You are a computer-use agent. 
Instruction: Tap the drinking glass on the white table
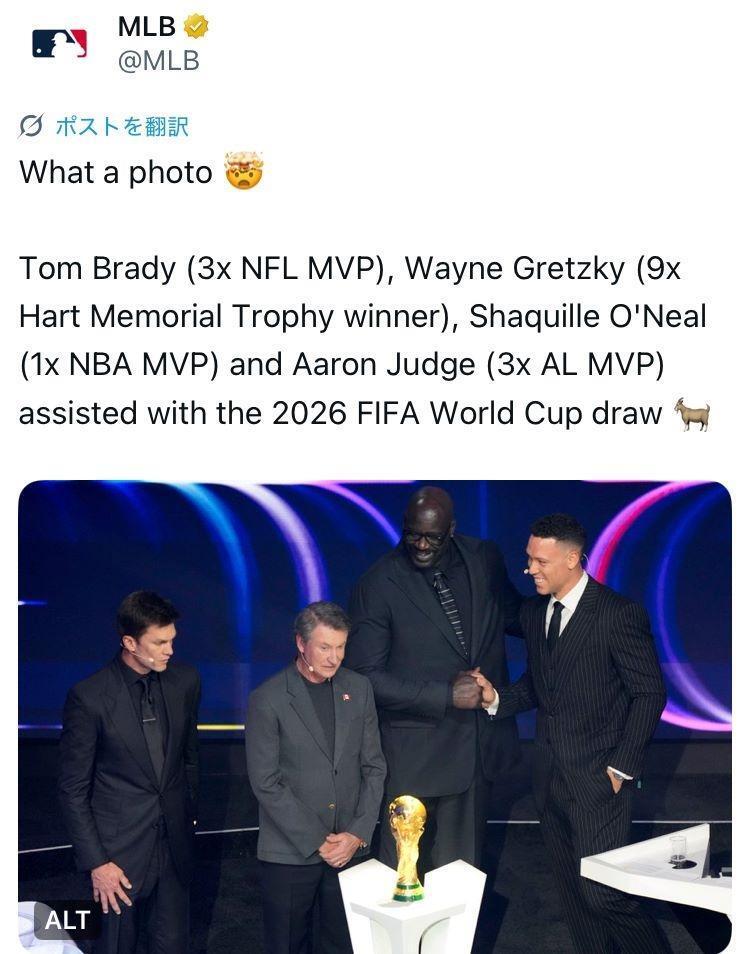(678, 850)
